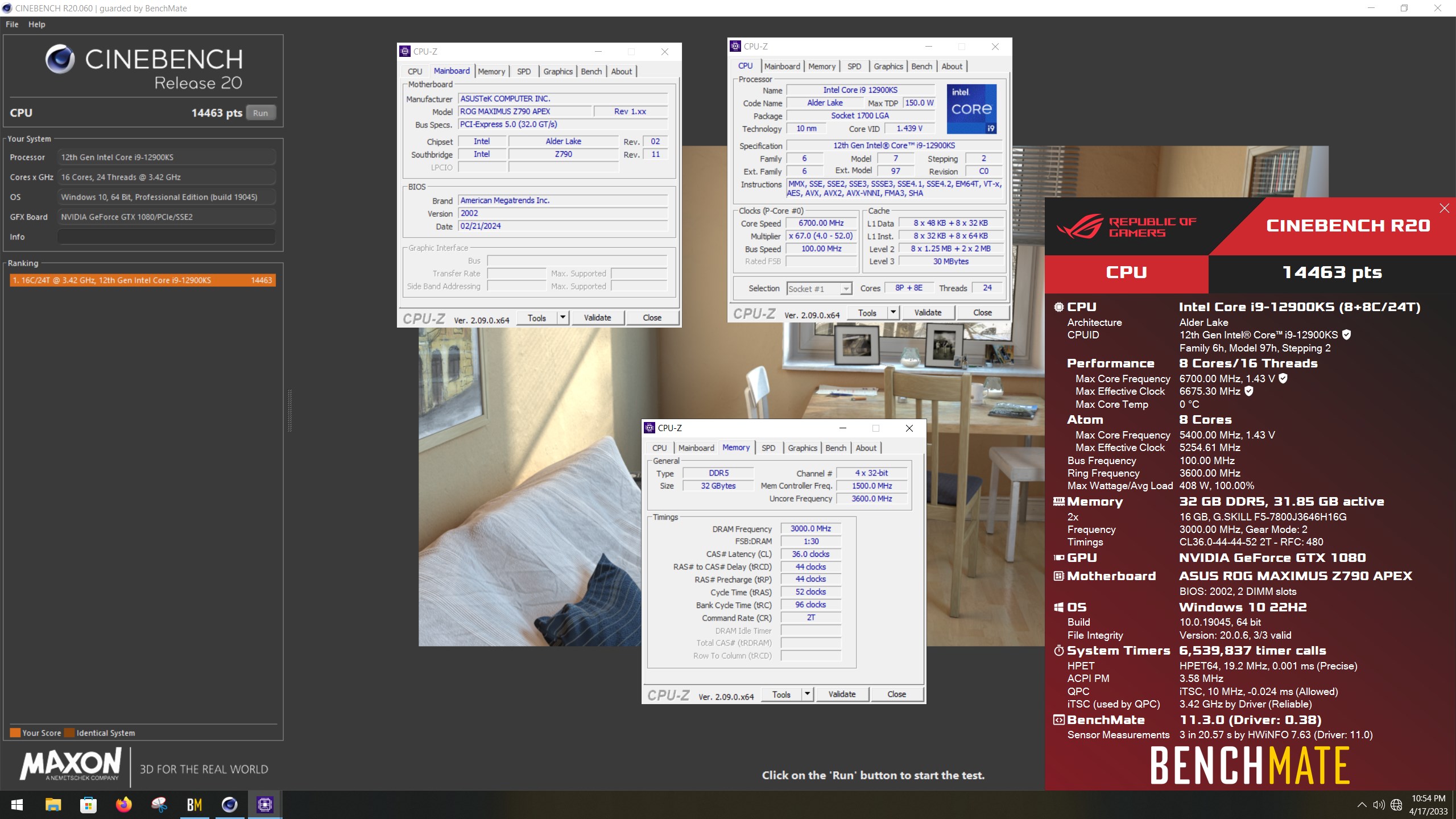Open the File menu in Cinebench
Image resolution: width=1456 pixels, height=819 pixels.
(12, 24)
